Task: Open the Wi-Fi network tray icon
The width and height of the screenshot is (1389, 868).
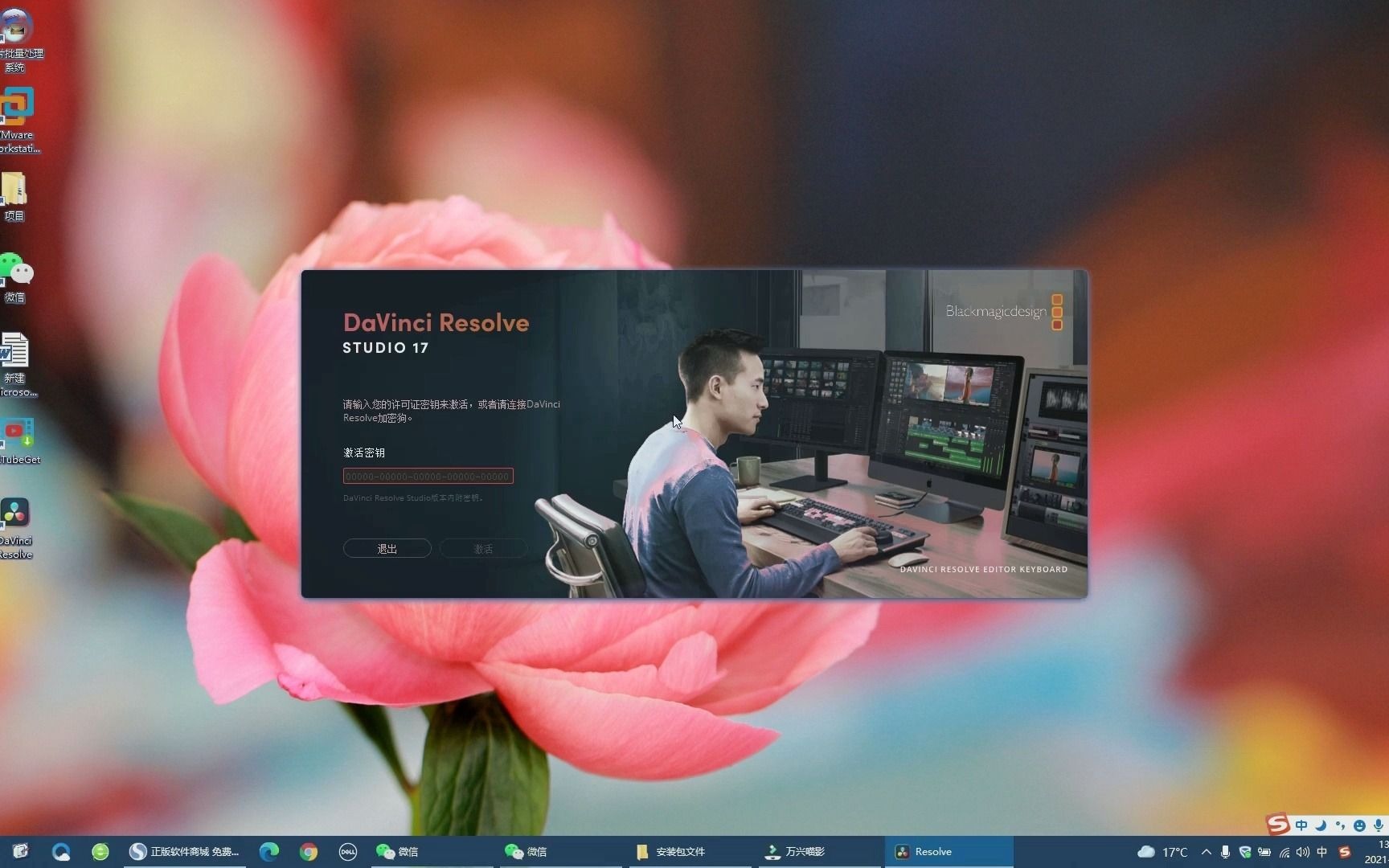Action: [1284, 852]
